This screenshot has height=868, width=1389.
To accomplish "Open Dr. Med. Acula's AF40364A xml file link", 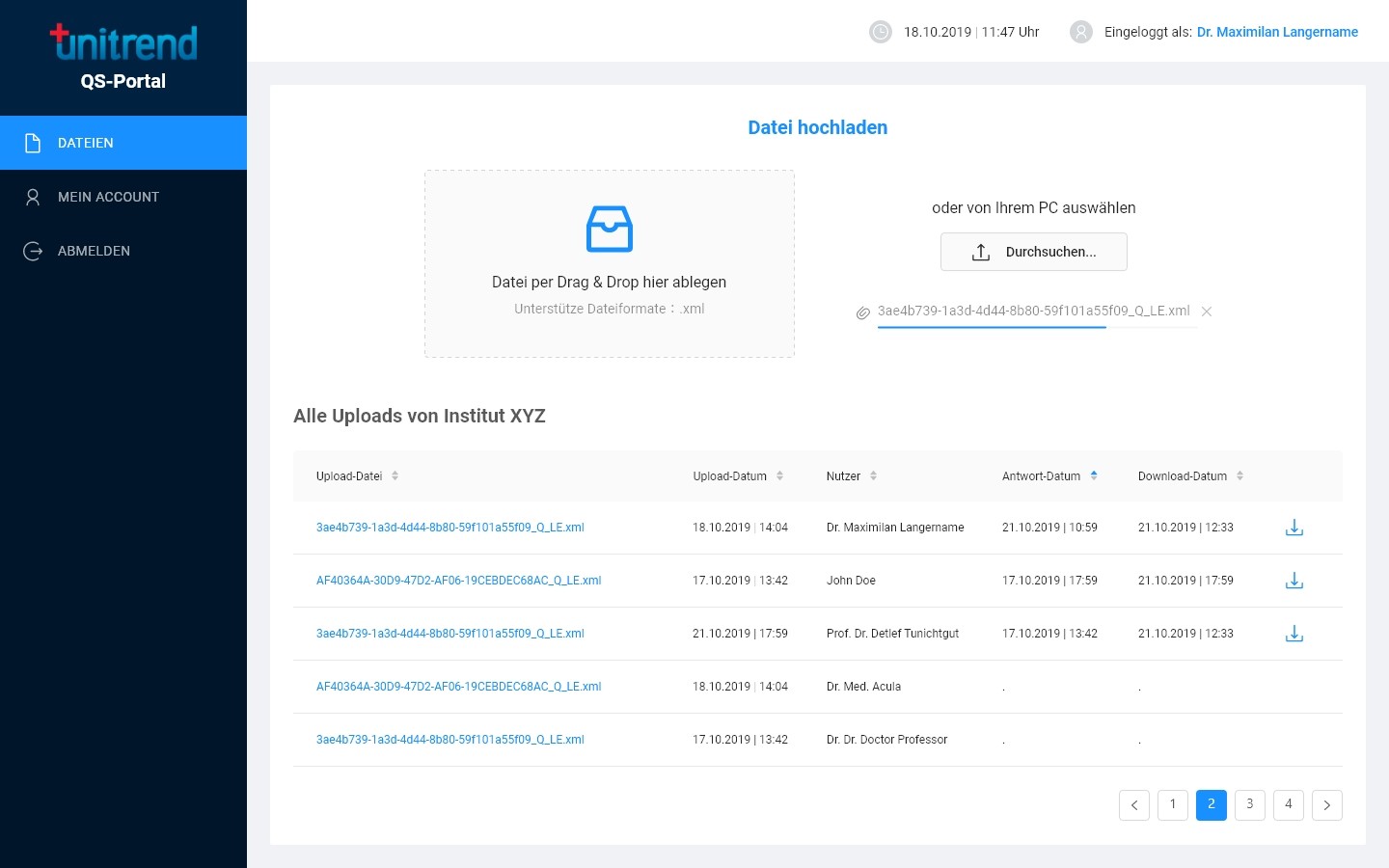I will click(x=458, y=687).
